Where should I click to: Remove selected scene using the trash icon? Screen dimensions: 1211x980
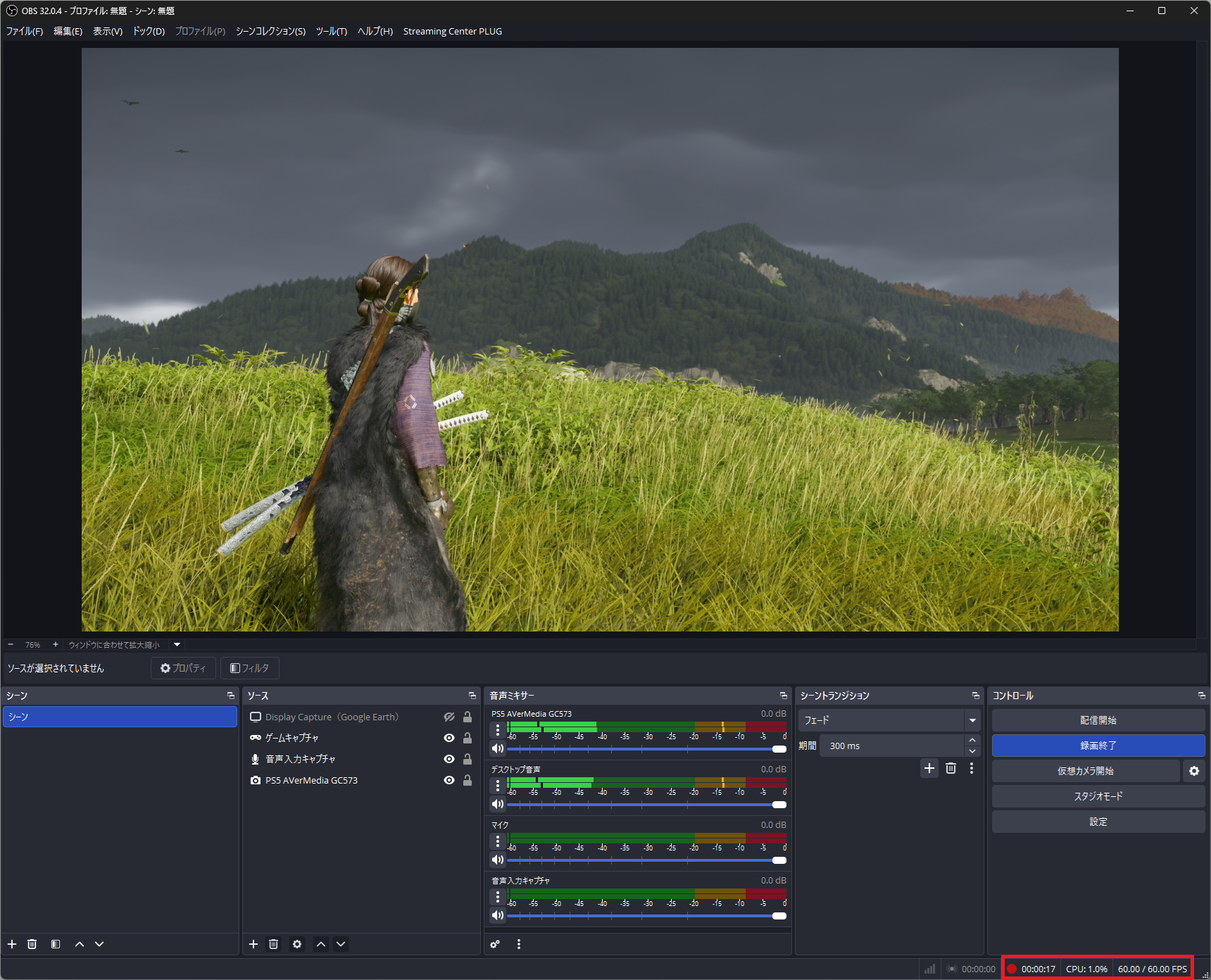pos(32,944)
